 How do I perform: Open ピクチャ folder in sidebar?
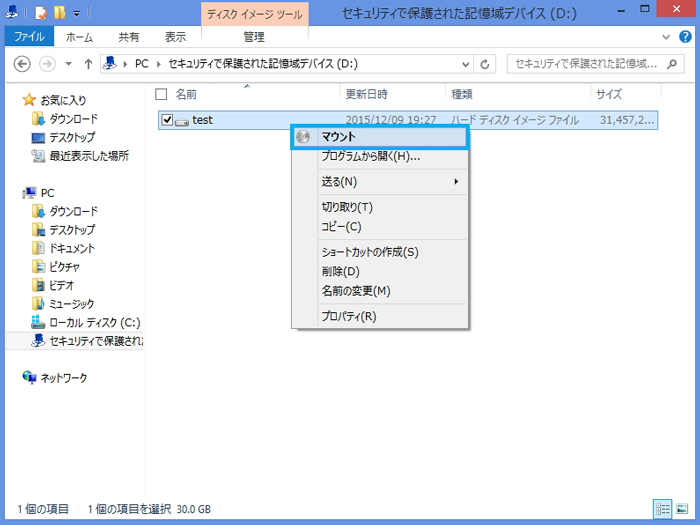point(64,267)
